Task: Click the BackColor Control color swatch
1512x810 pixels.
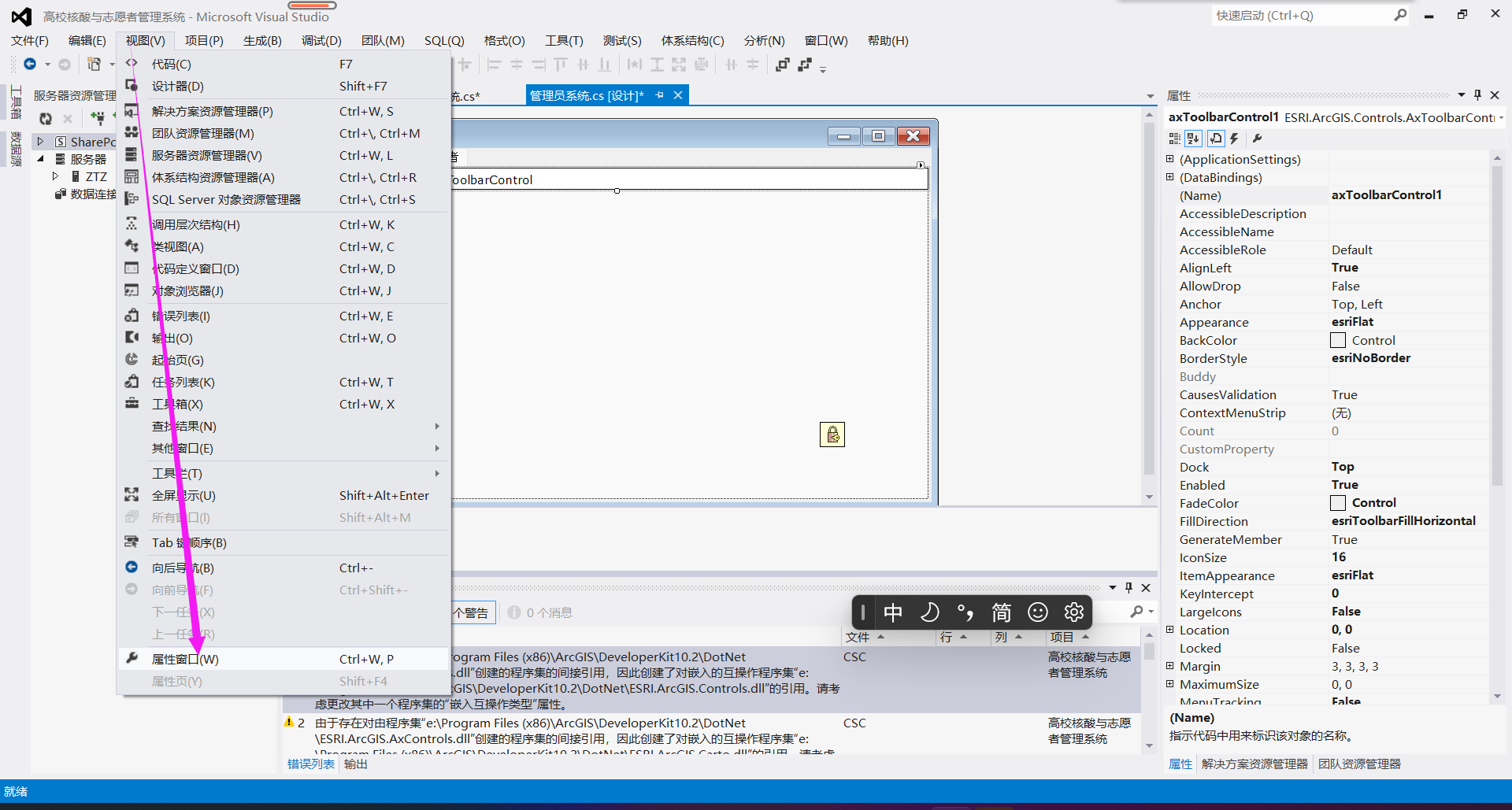Action: 1338,340
